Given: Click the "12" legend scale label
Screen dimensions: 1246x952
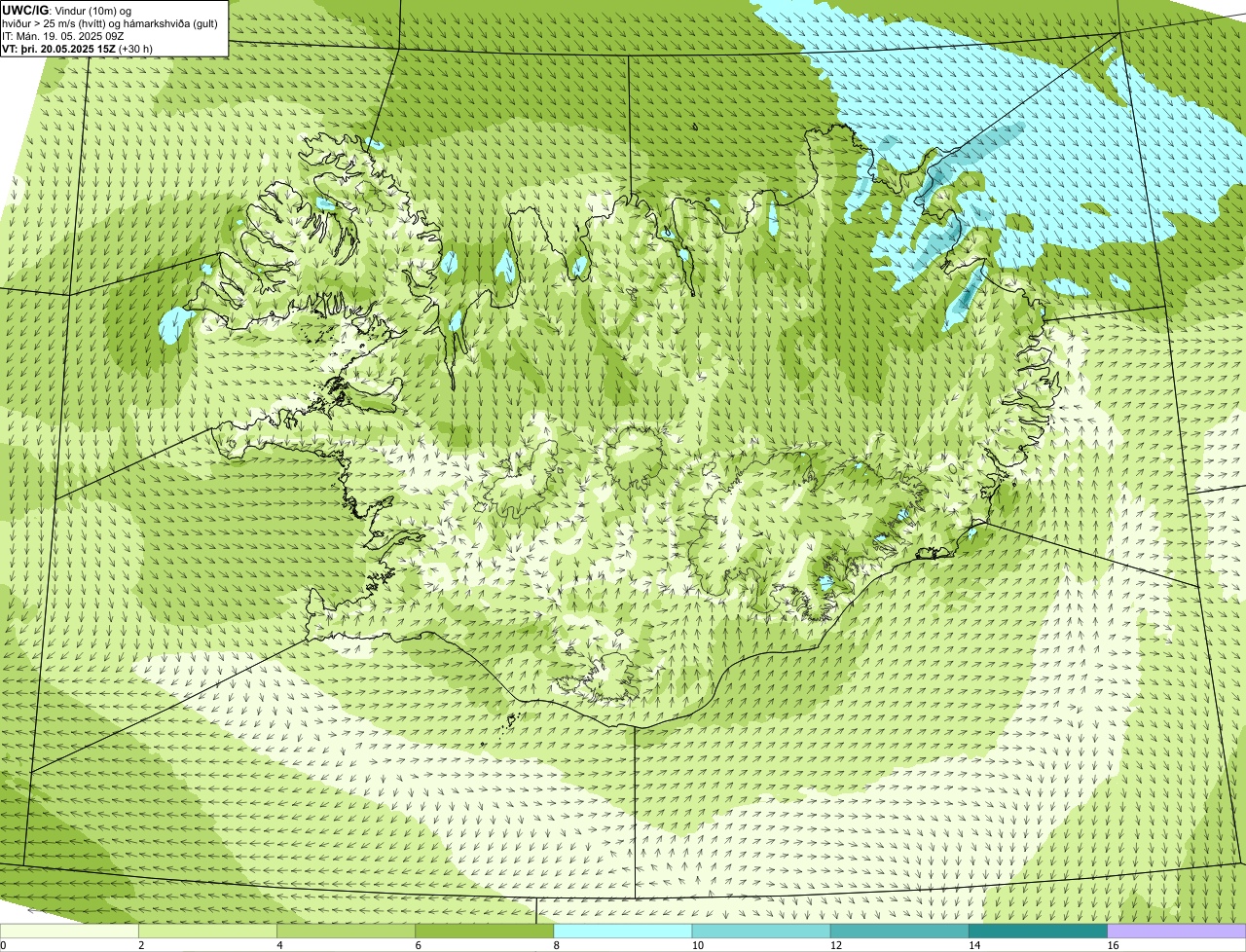Looking at the screenshot, I should (x=836, y=945).
